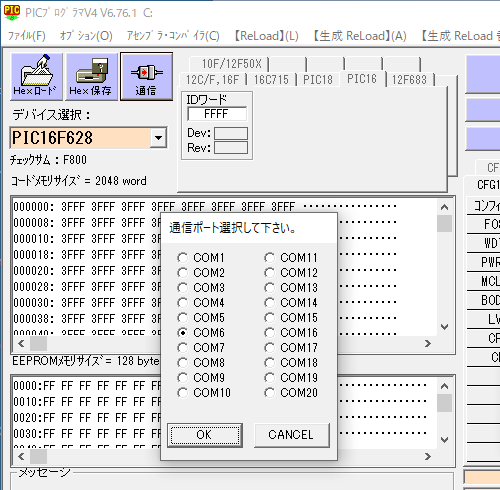Image resolution: width=500 pixels, height=490 pixels.
Task: Click the code memory row 000000:
Action: (205, 207)
